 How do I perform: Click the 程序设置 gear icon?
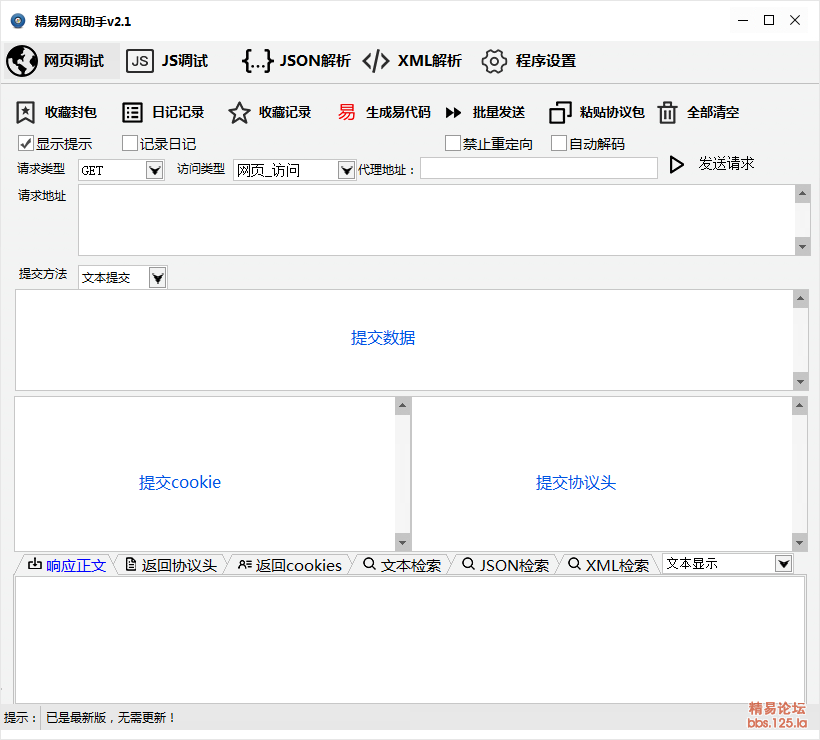click(x=494, y=61)
